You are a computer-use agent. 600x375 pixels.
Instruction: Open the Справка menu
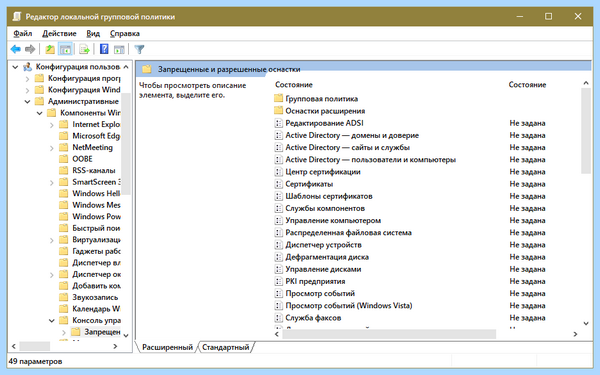coord(125,34)
